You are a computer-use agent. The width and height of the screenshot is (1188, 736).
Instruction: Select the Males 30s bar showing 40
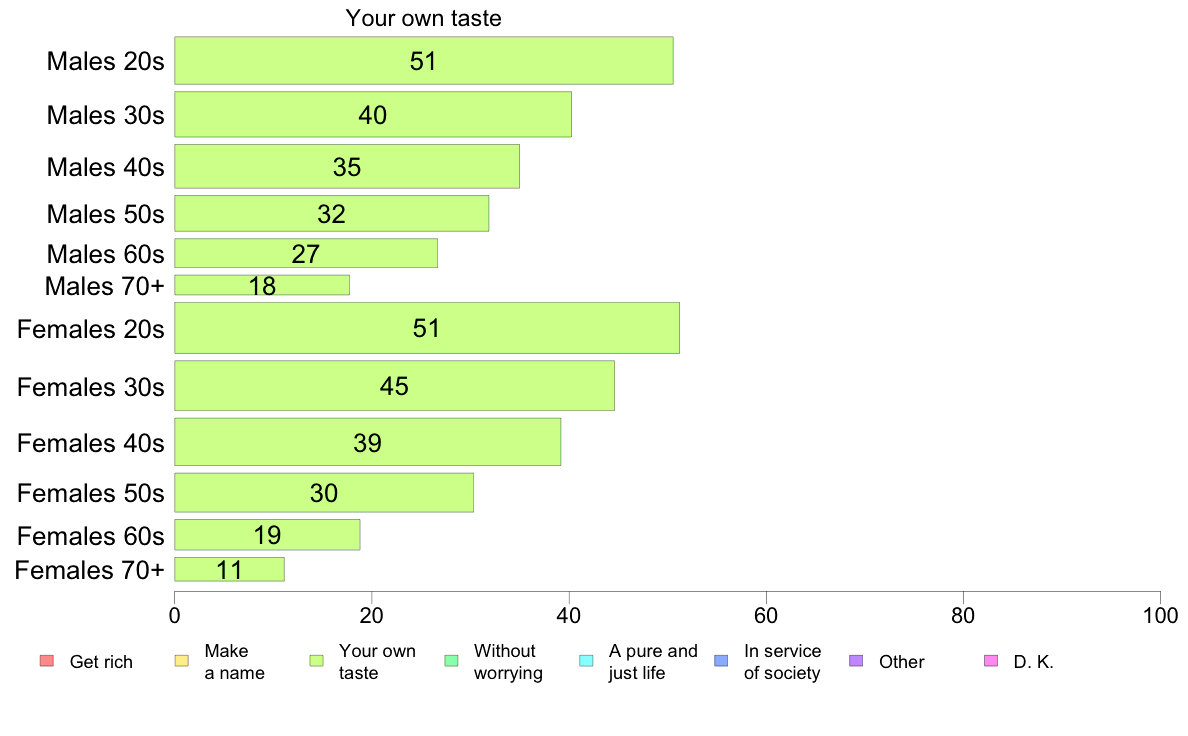click(x=373, y=114)
